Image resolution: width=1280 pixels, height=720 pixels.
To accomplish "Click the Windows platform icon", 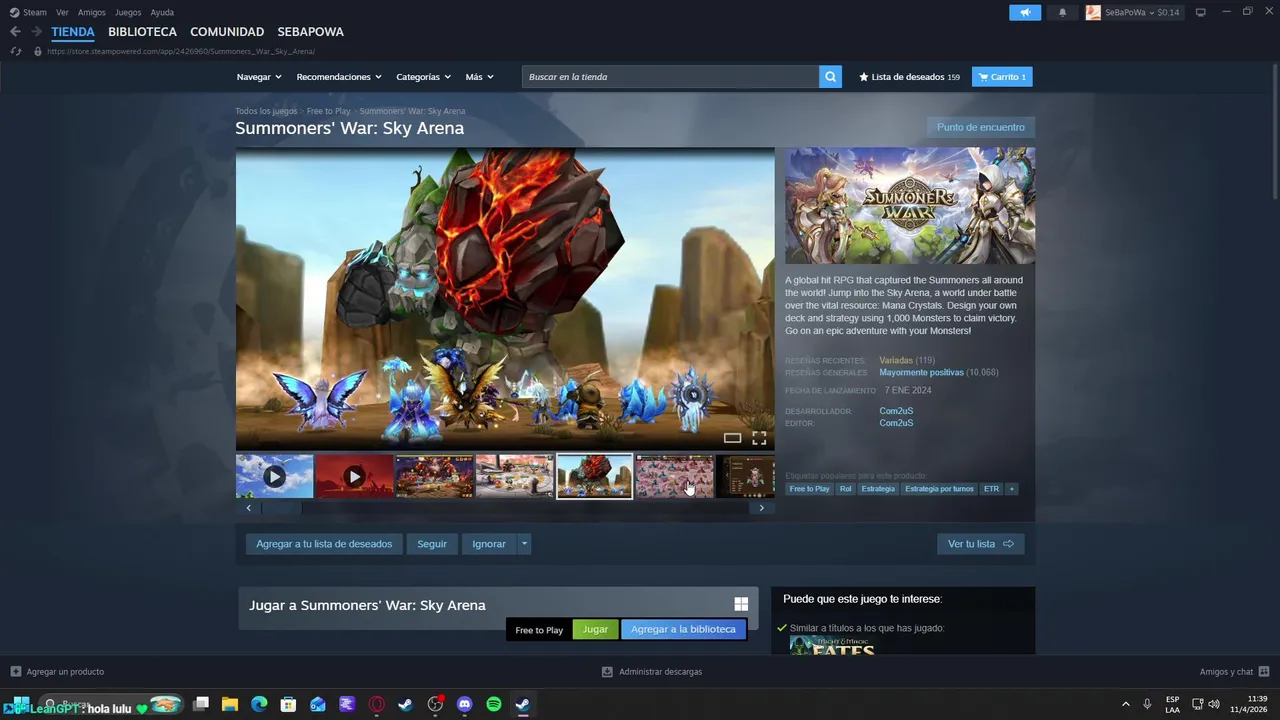I will (741, 604).
